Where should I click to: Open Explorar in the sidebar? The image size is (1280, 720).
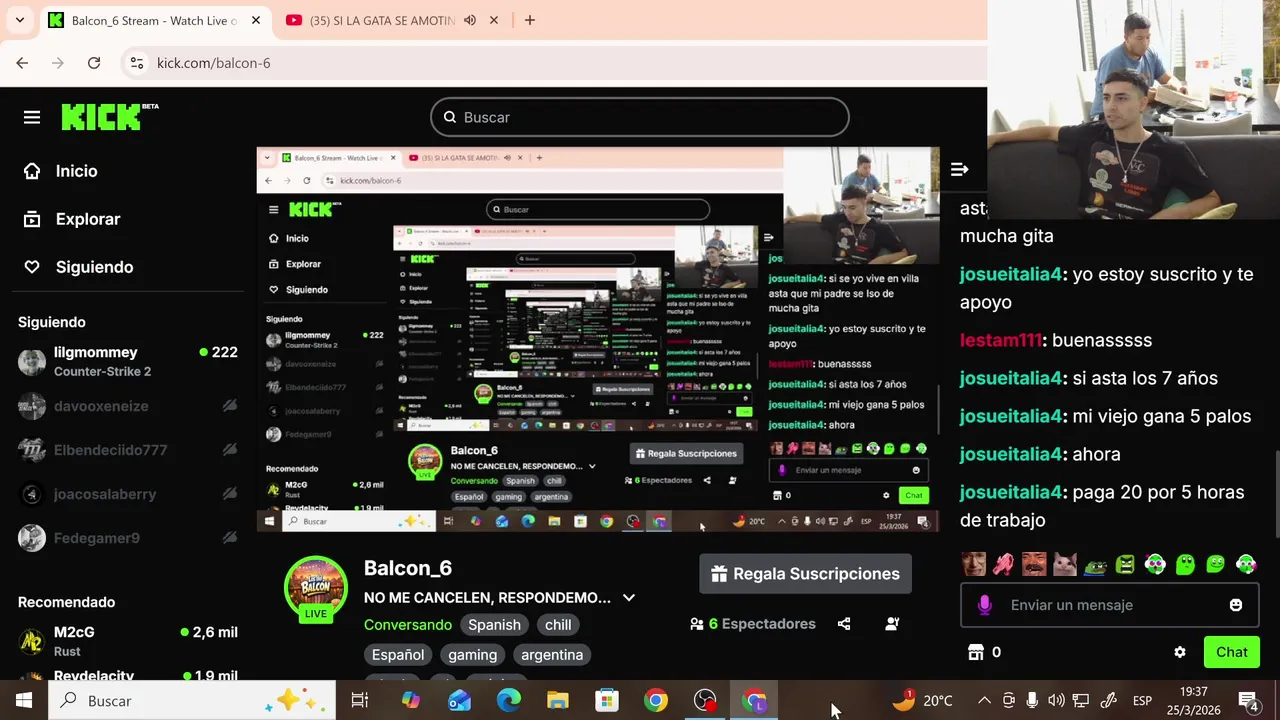[72, 219]
